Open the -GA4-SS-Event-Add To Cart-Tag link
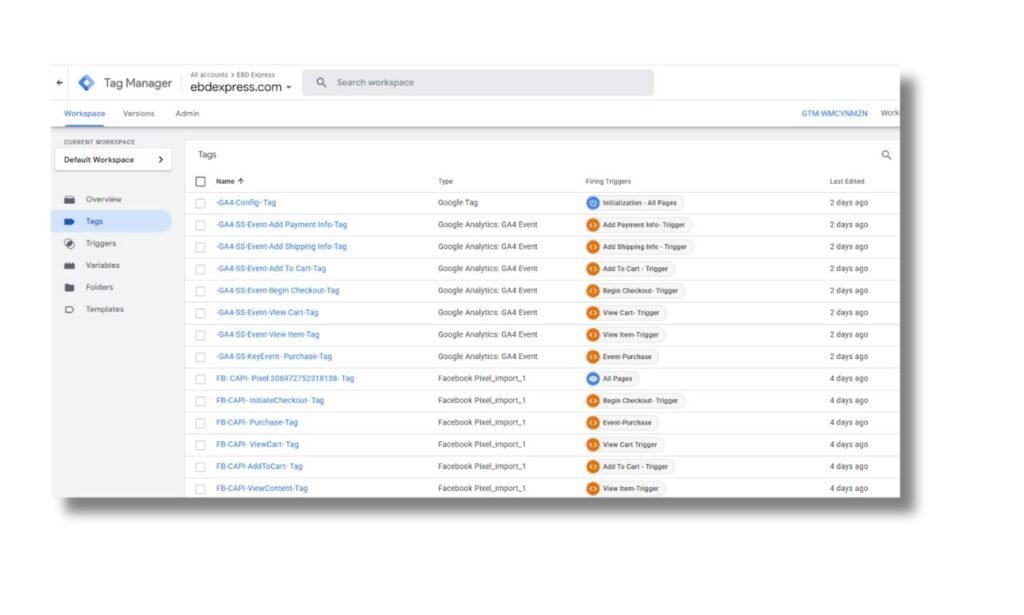 click(271, 269)
